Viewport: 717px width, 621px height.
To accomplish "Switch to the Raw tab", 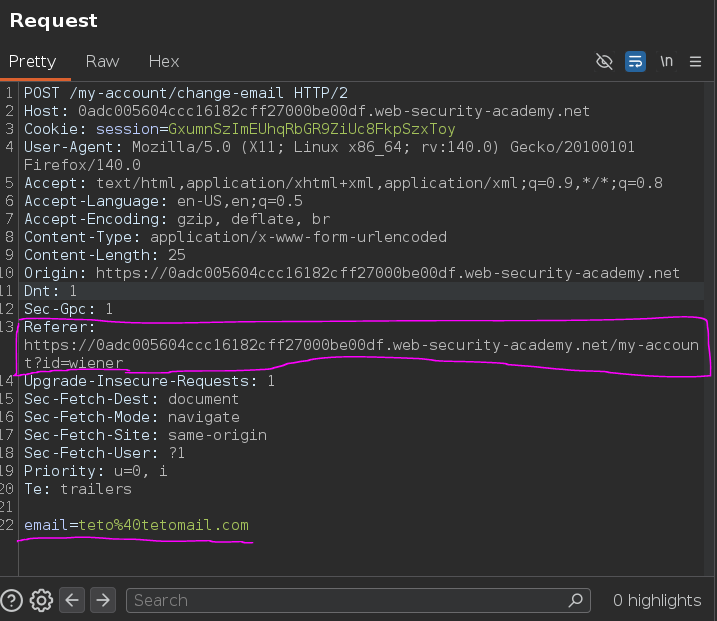I will coord(102,61).
